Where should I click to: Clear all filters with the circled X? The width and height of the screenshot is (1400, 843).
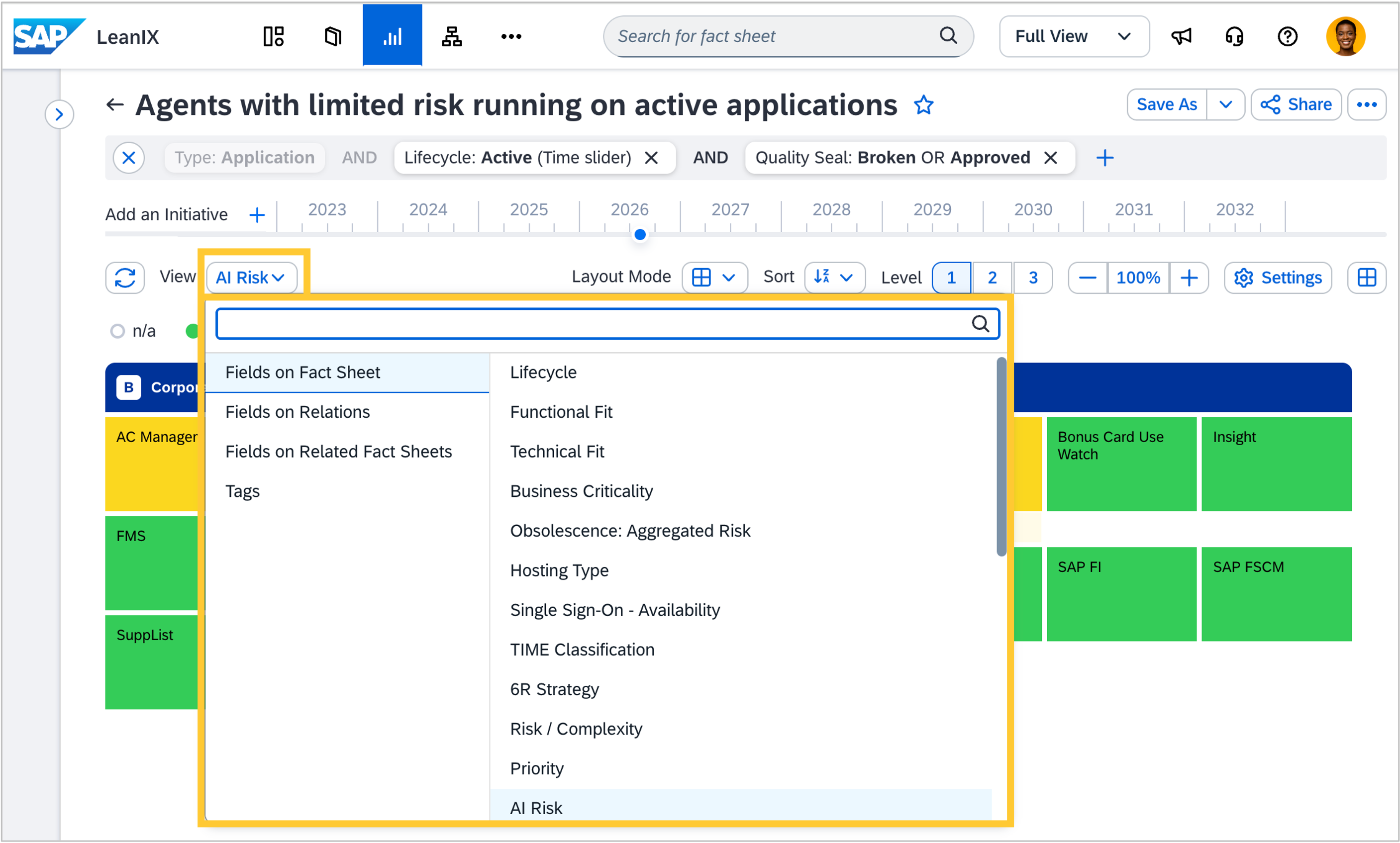(129, 157)
